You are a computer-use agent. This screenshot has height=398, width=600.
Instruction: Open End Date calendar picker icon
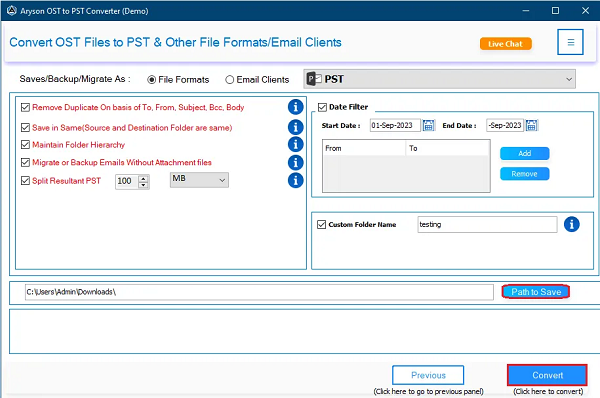pyautogui.click(x=532, y=125)
